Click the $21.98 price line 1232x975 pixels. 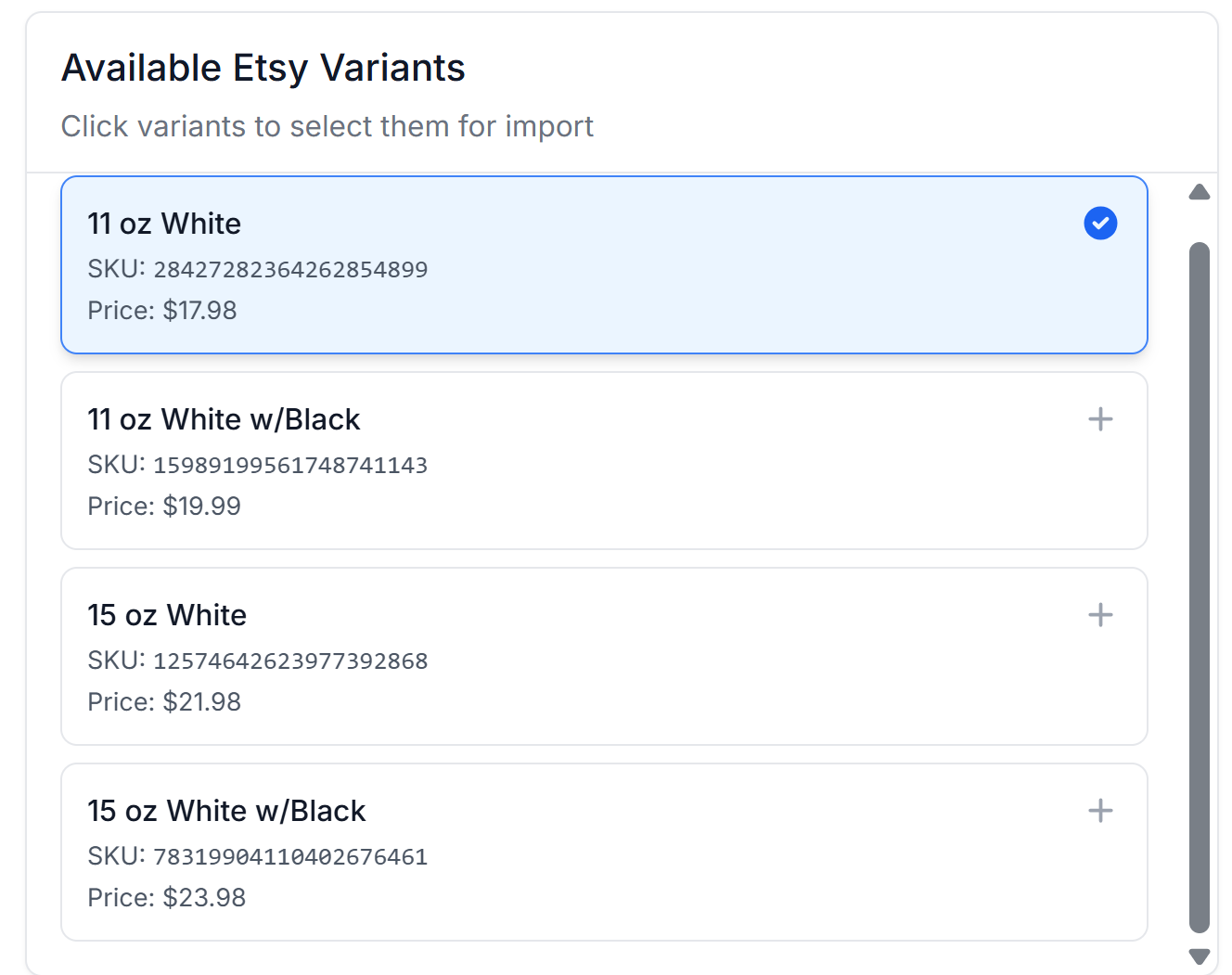pyautogui.click(x=164, y=702)
